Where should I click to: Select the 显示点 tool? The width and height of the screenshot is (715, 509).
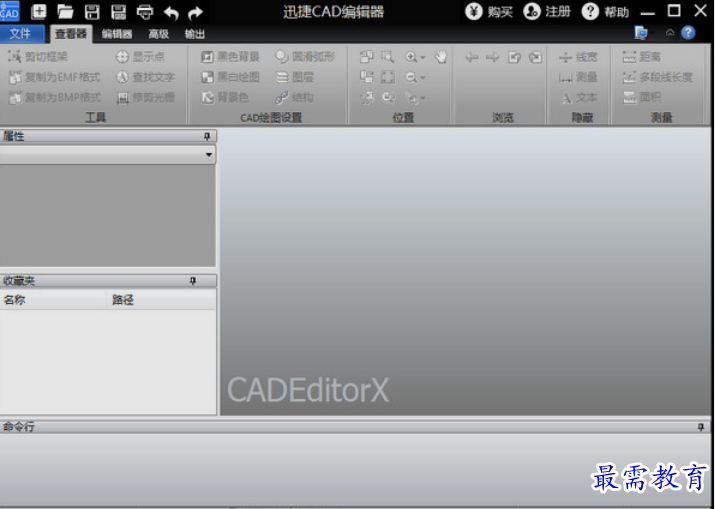pyautogui.click(x=140, y=57)
